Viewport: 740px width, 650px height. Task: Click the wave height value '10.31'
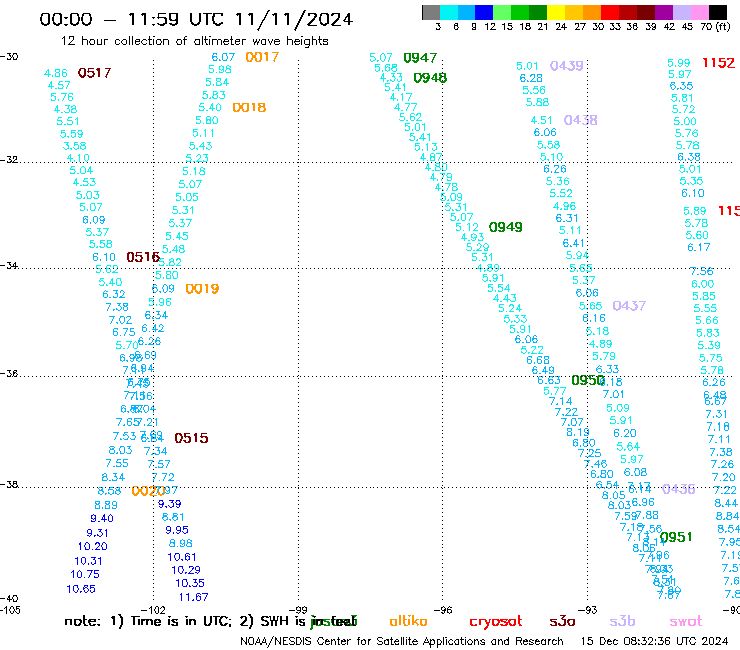tap(88, 561)
